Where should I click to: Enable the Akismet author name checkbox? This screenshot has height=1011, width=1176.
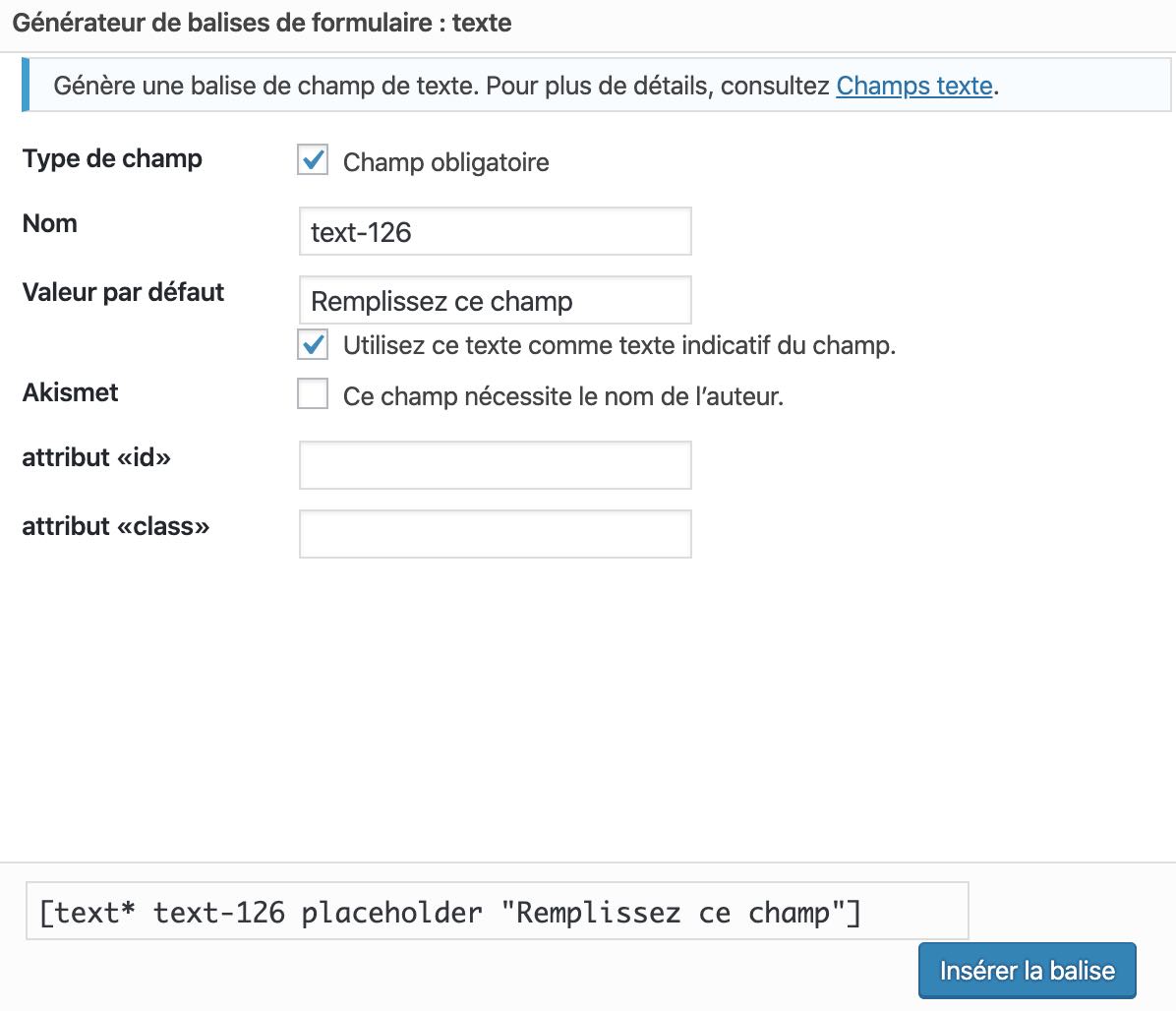[x=313, y=395]
